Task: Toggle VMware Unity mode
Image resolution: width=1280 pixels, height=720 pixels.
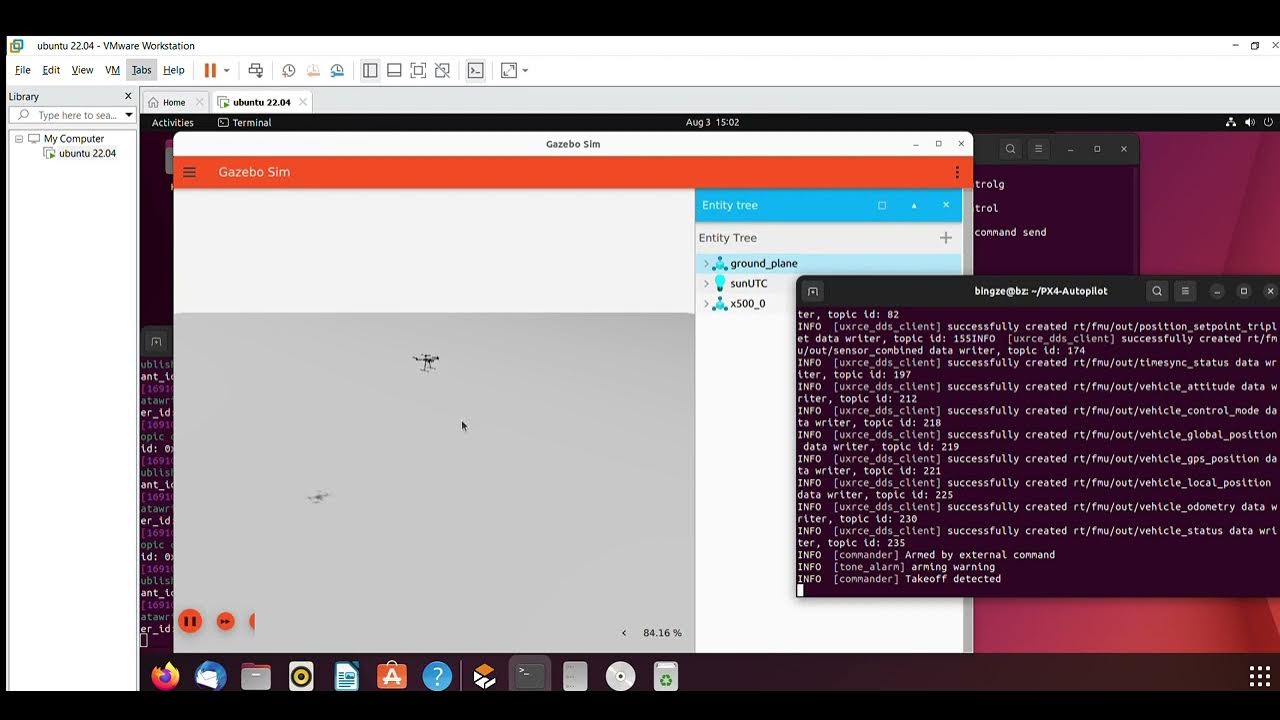Action: (x=442, y=70)
